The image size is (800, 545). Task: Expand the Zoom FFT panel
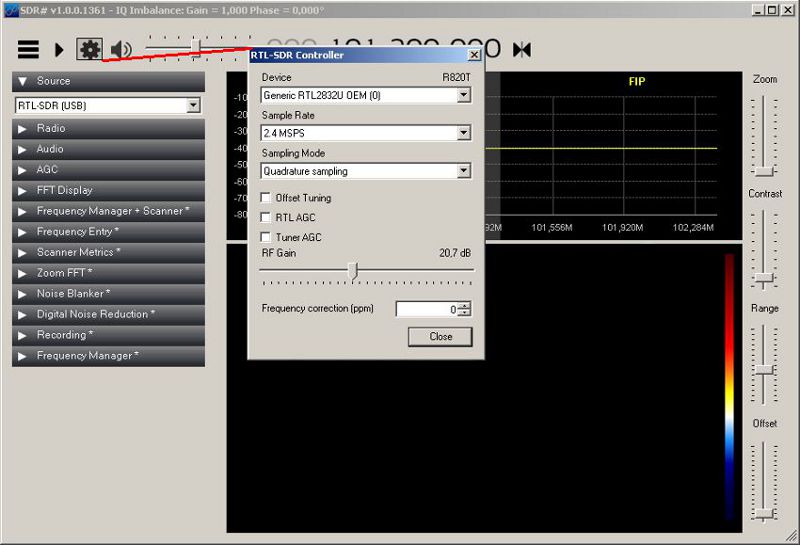coord(109,273)
